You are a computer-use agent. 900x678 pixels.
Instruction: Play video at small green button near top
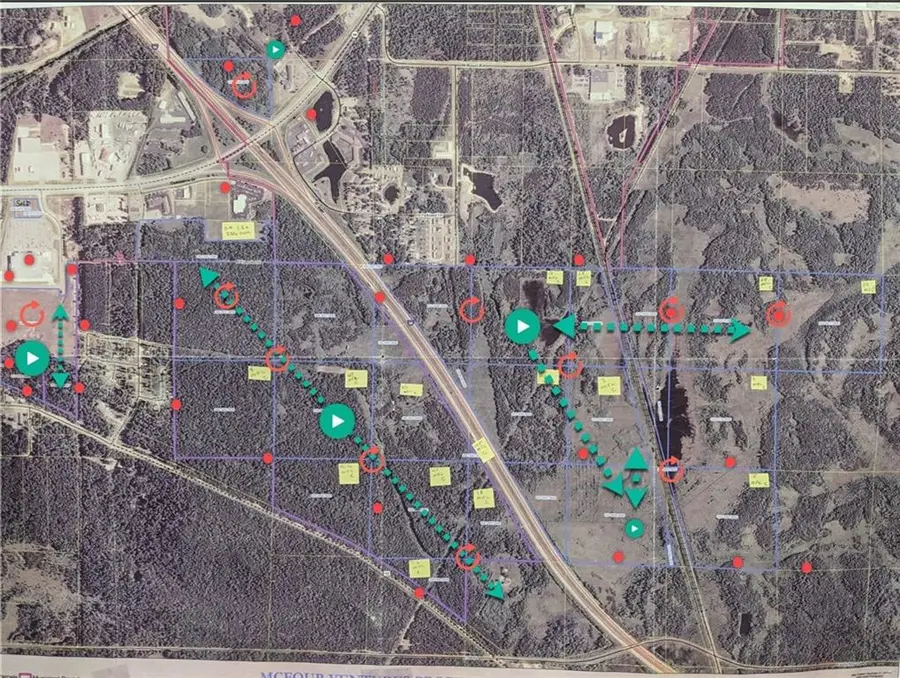click(276, 48)
